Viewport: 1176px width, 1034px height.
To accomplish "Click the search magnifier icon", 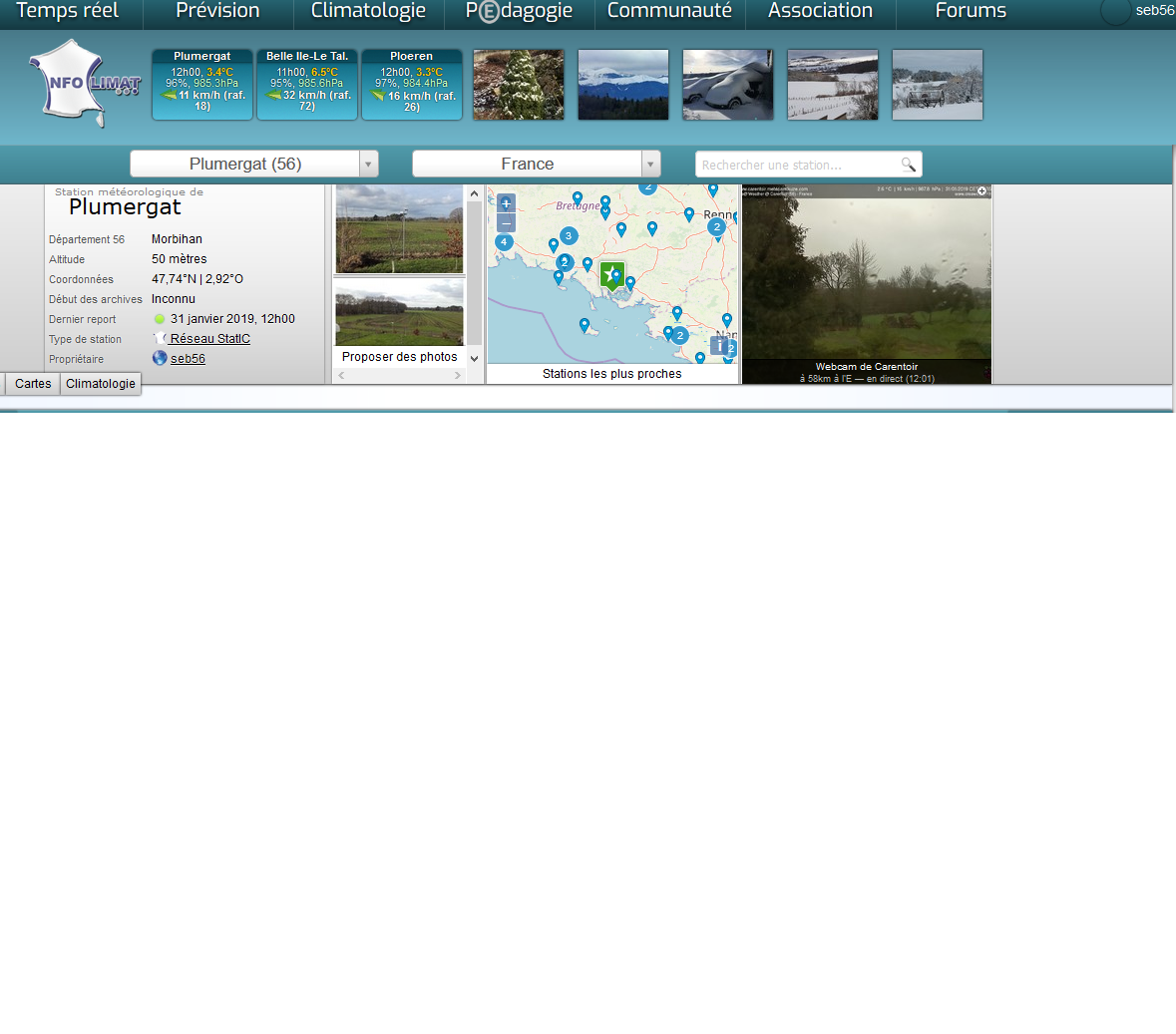I will (x=908, y=165).
